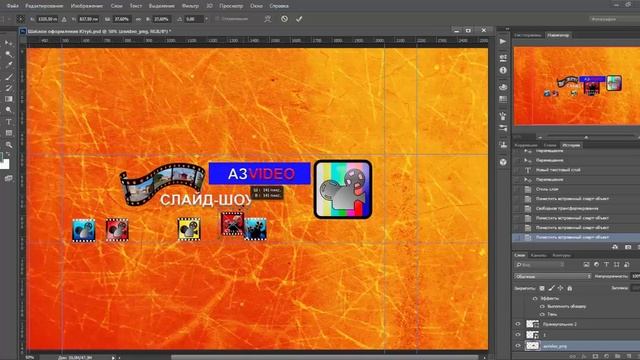
Task: Hide the Прямоугольник 2 layer
Action: pyautogui.click(x=518, y=324)
